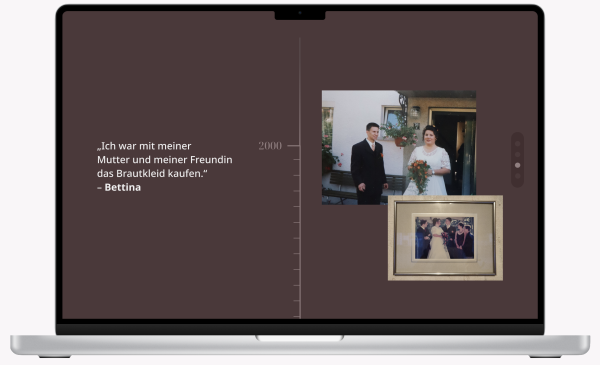The height and width of the screenshot is (365, 600).
Task: Click first short tick below 2000 marker
Action: (x=297, y=160)
